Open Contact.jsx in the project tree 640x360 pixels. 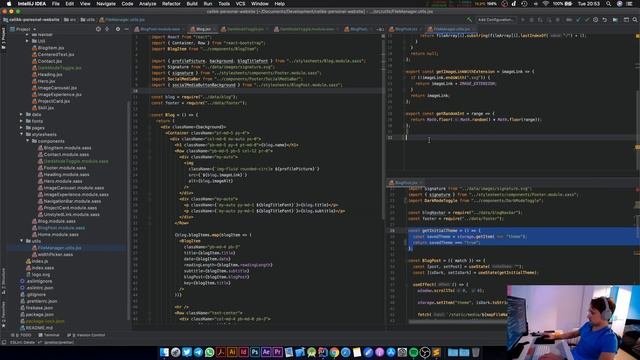pos(47,61)
